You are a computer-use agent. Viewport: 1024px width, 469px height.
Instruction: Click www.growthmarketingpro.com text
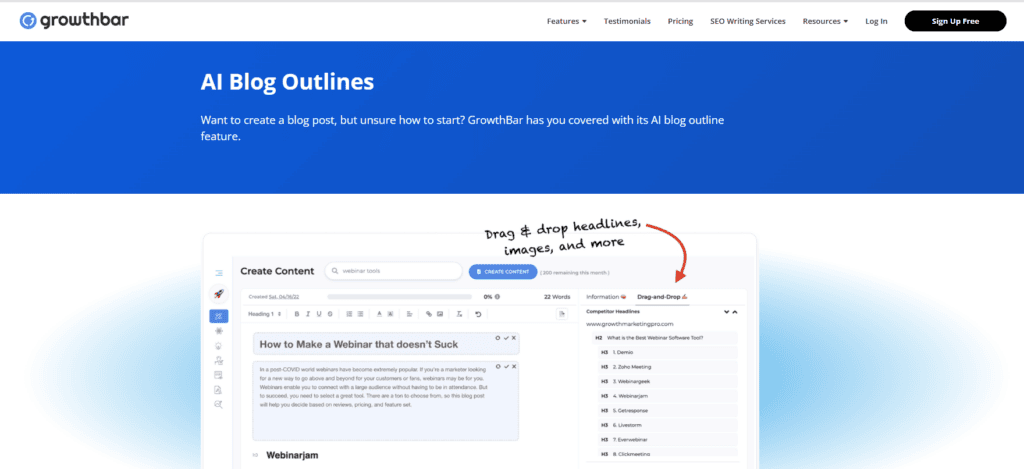tap(630, 324)
